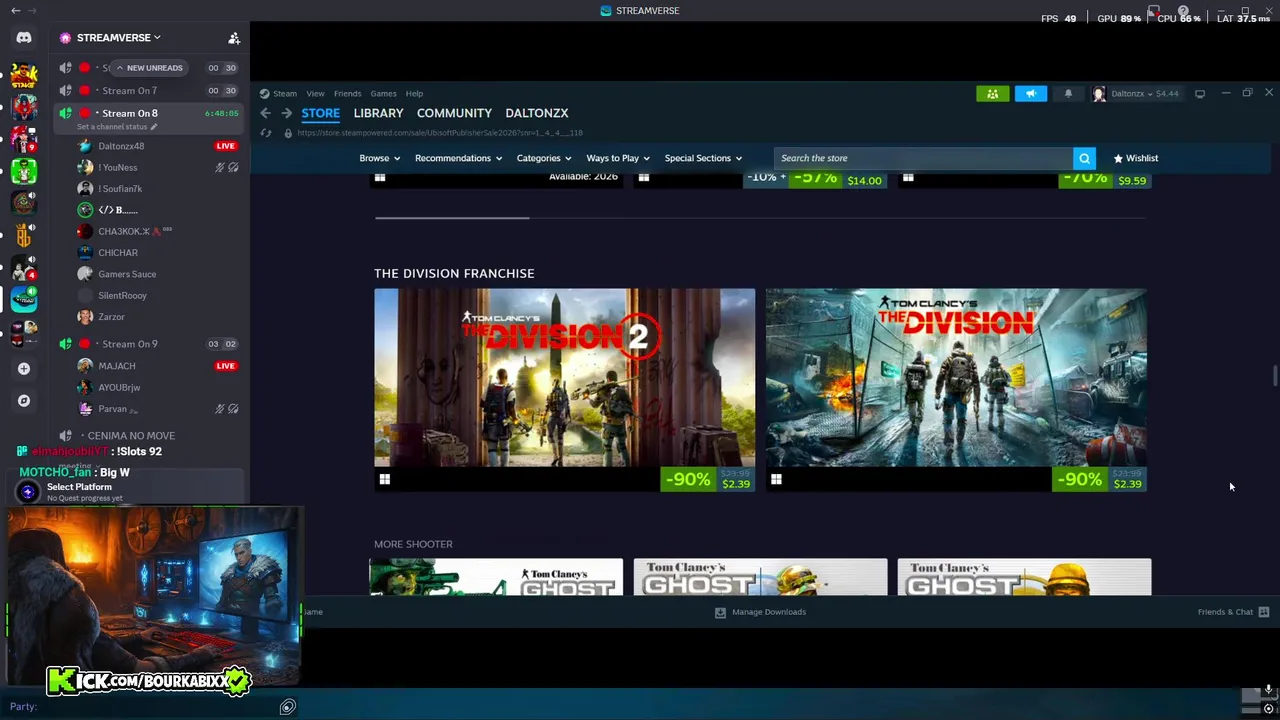Open Discord direct messages home icon
The image size is (1280, 720).
pyautogui.click(x=24, y=38)
